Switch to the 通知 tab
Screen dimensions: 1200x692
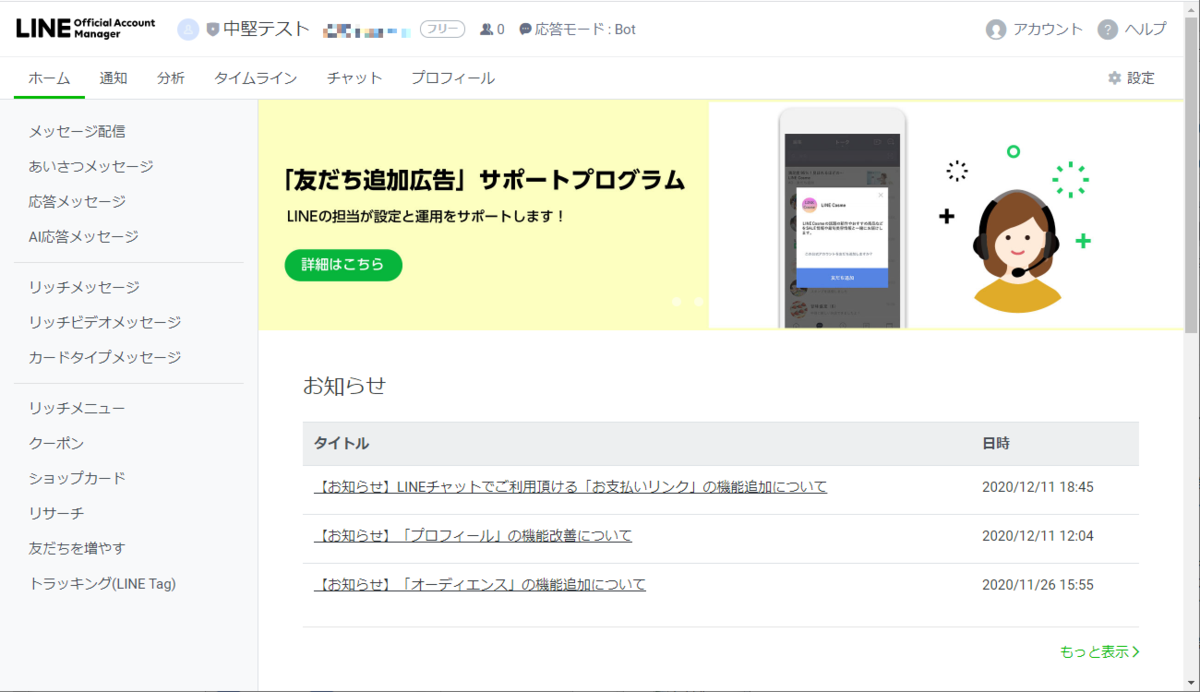click(x=113, y=78)
